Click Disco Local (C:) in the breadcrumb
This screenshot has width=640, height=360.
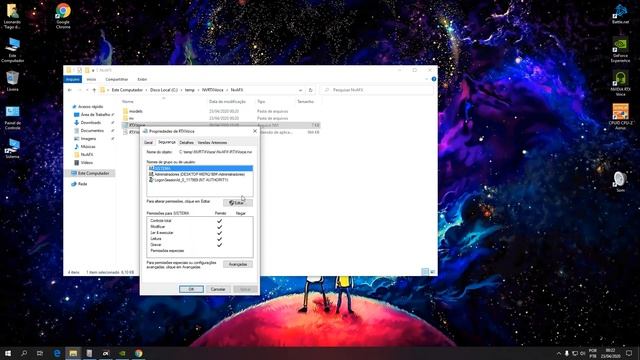[x=164, y=90]
